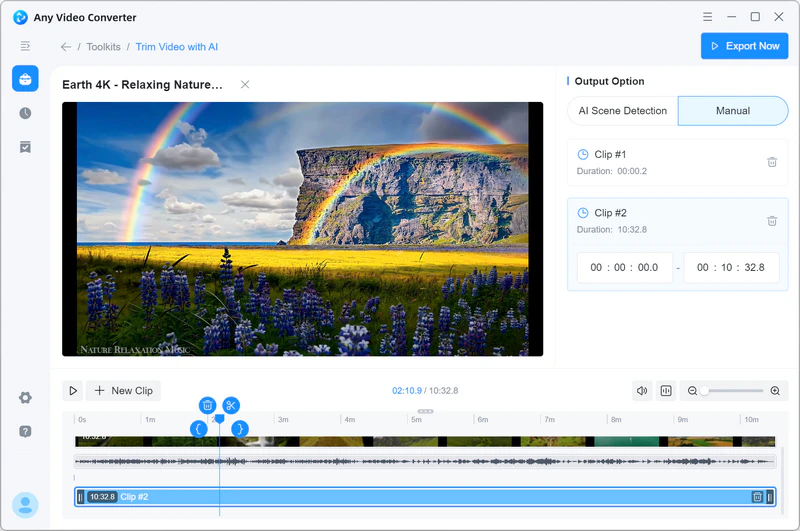This screenshot has height=531, width=800.
Task: Open Settings gear in sidebar
Action: pyautogui.click(x=25, y=397)
